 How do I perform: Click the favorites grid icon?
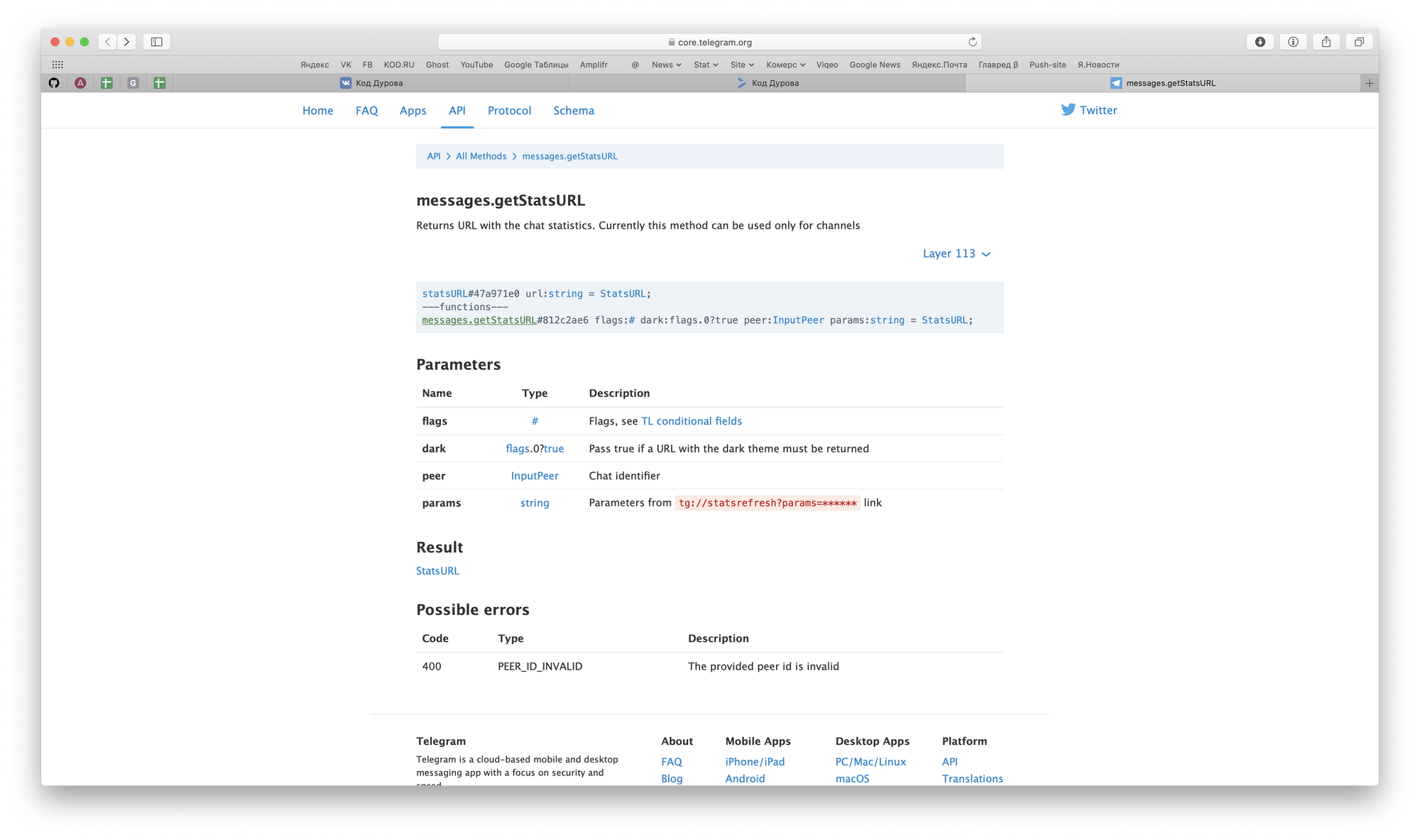coord(58,65)
